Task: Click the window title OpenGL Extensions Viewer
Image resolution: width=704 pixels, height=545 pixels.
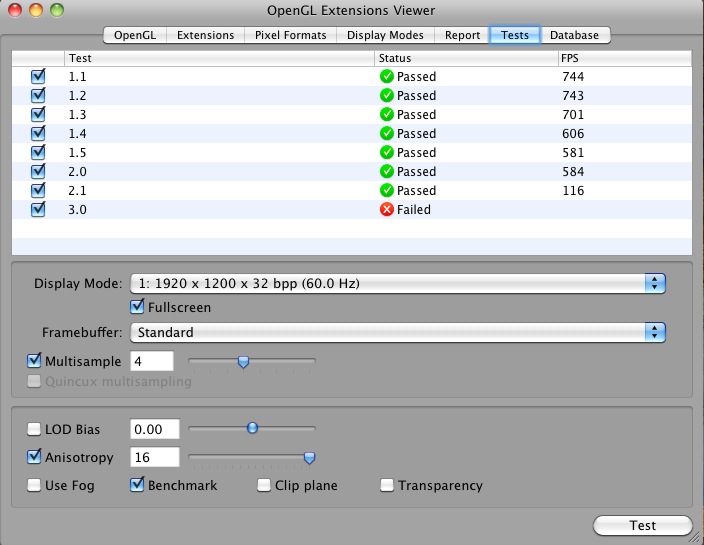Action: [x=351, y=10]
